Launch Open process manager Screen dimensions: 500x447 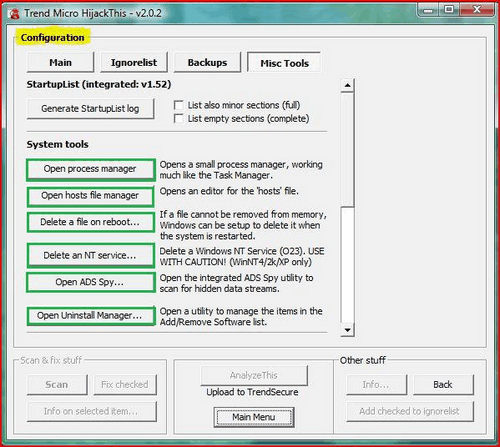point(90,169)
